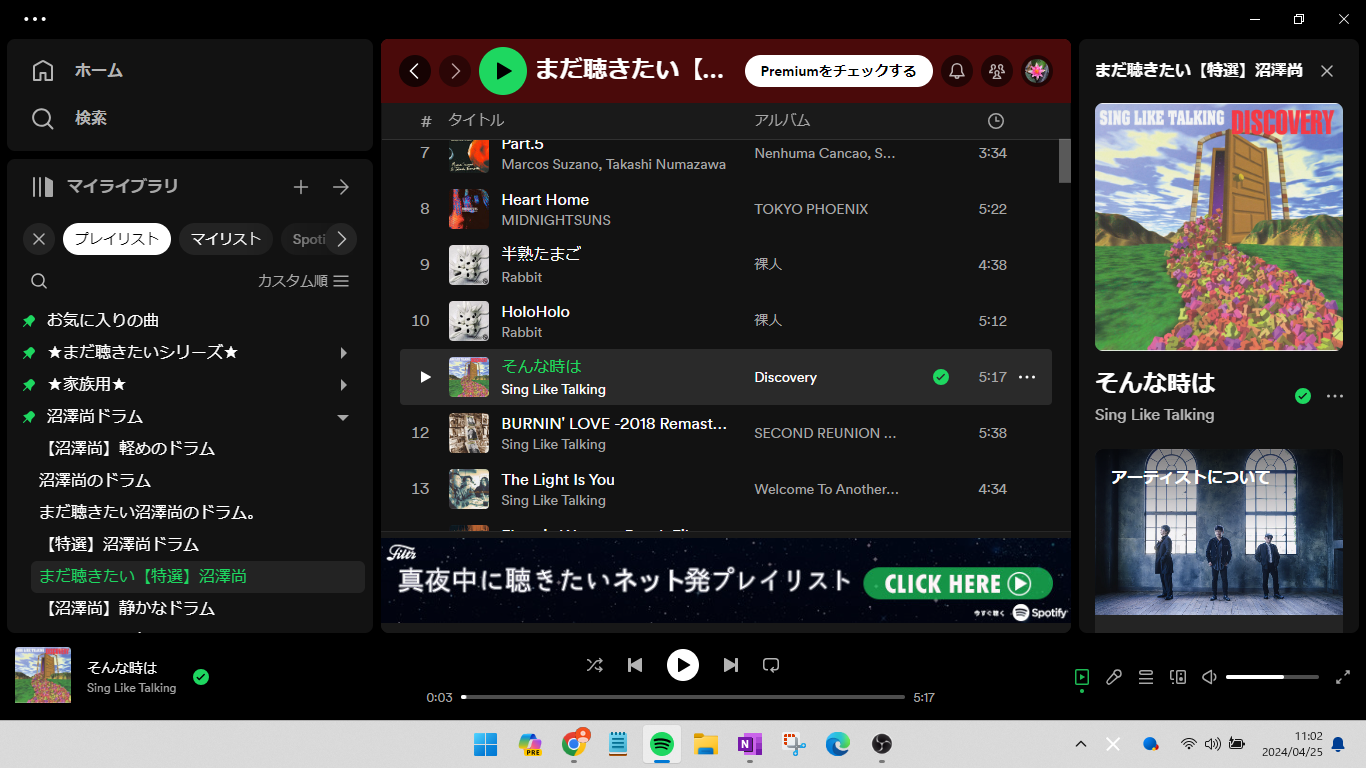
Task: Toggle shuffle in the playback bar
Action: [595, 665]
